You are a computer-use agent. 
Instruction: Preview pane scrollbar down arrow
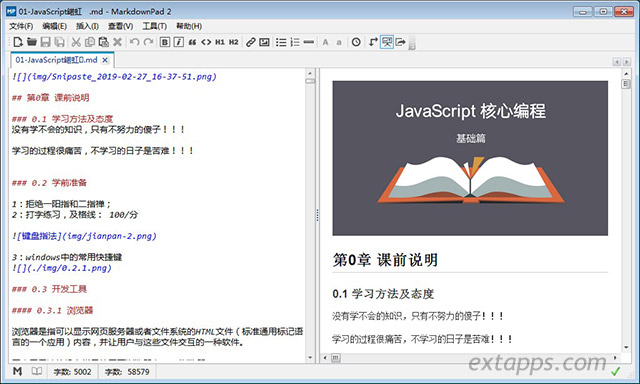tap(626, 348)
